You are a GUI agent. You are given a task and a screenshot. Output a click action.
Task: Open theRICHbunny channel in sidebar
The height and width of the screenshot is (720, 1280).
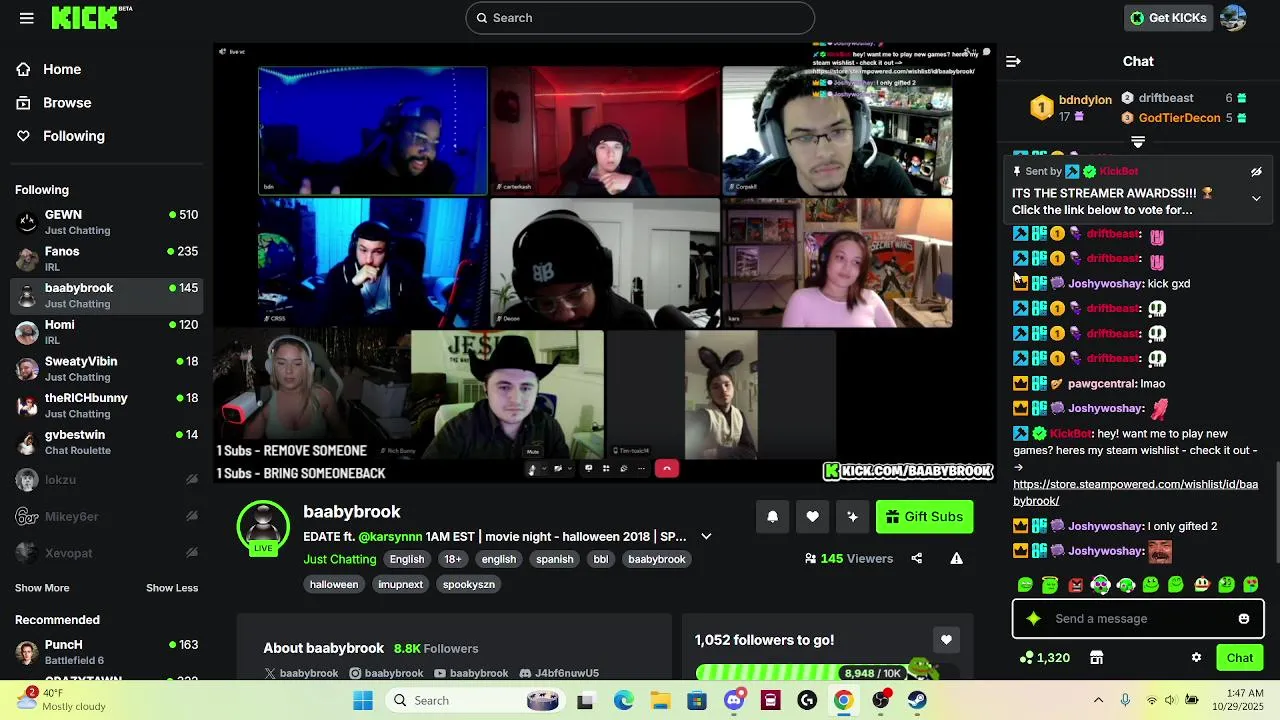point(106,405)
